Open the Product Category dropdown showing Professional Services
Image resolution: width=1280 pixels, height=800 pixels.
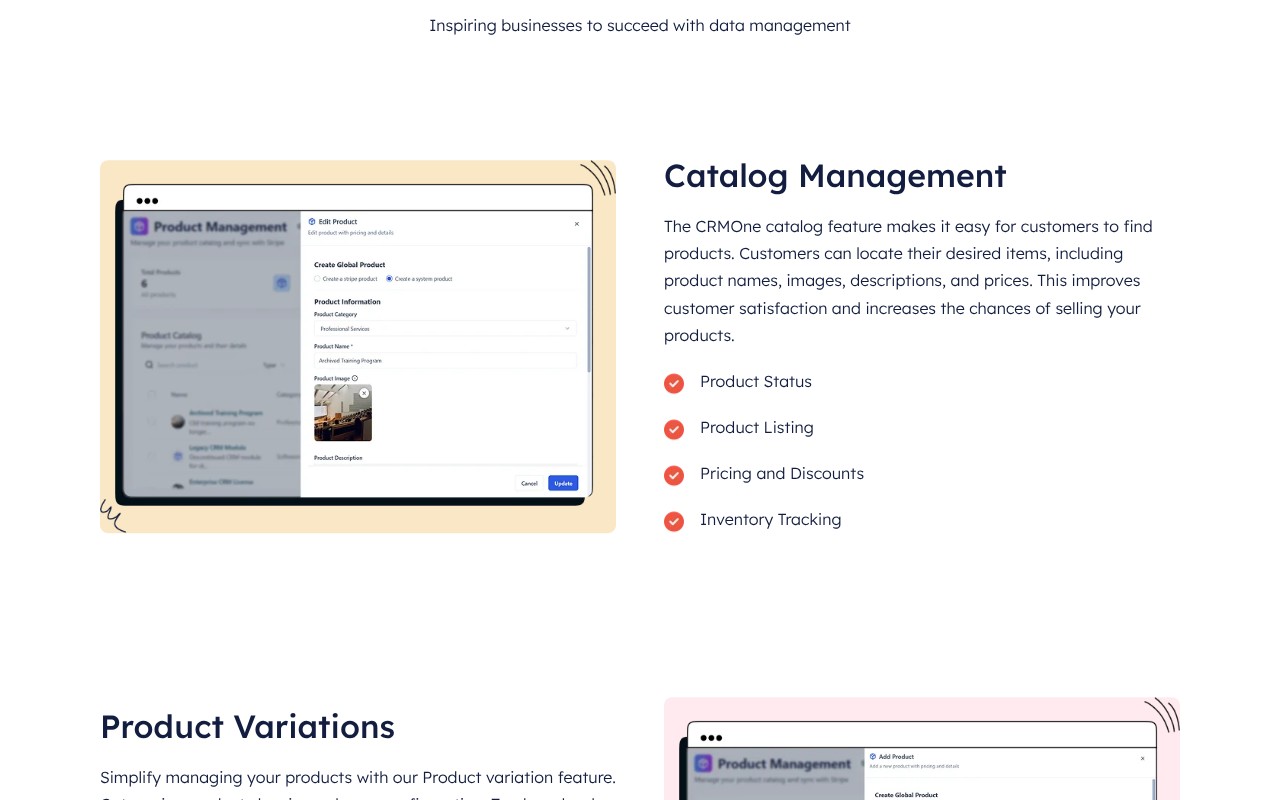[445, 328]
